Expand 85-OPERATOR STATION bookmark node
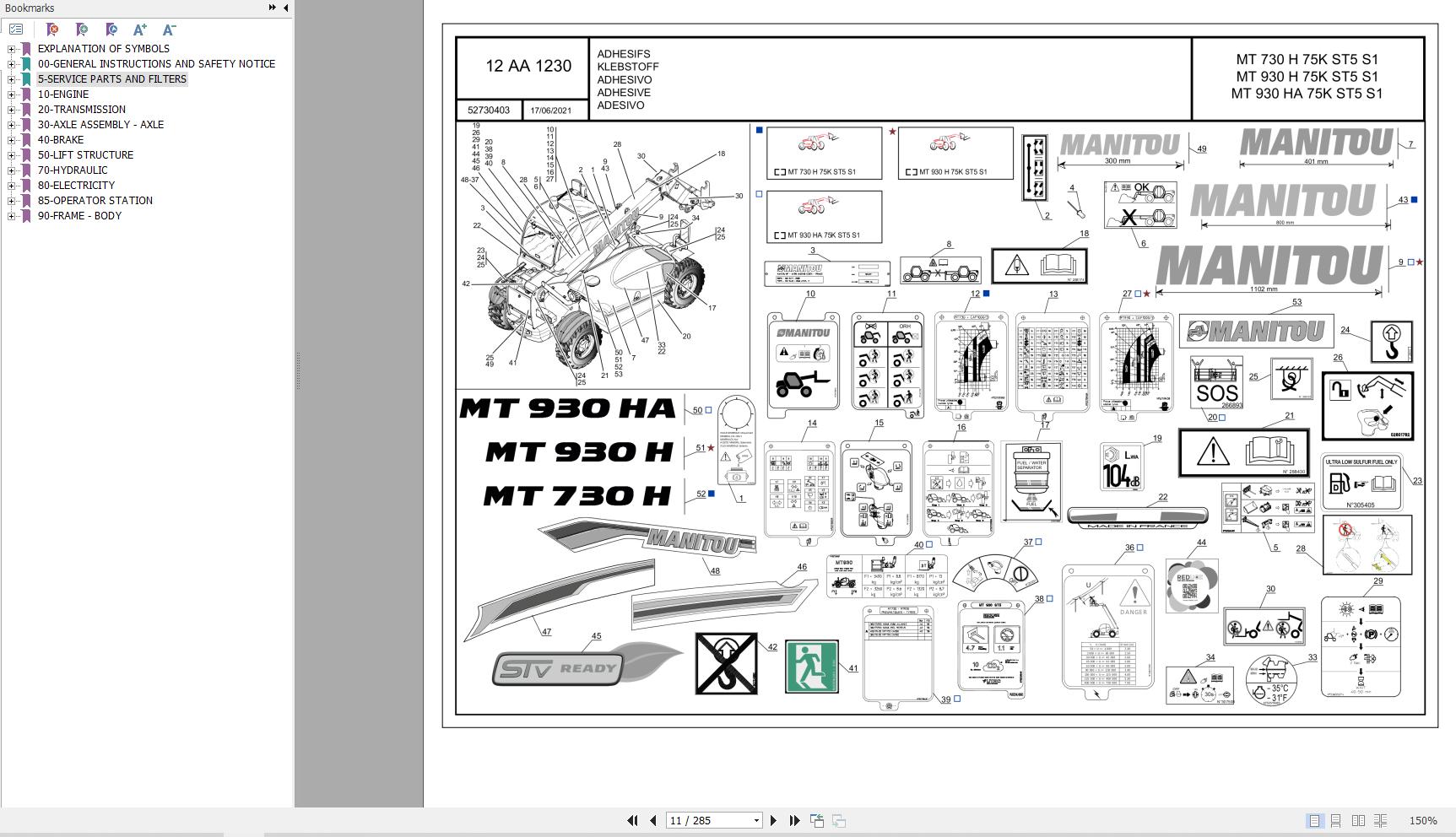 coord(12,201)
